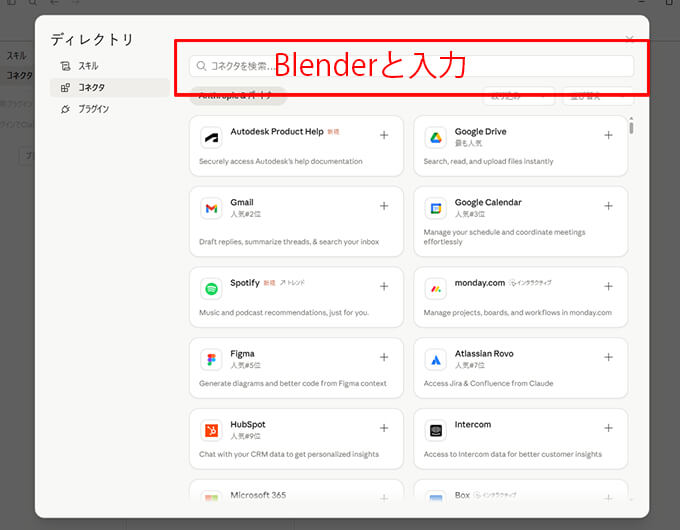
Task: Open the filter dropdown beside sort
Action: [518, 97]
